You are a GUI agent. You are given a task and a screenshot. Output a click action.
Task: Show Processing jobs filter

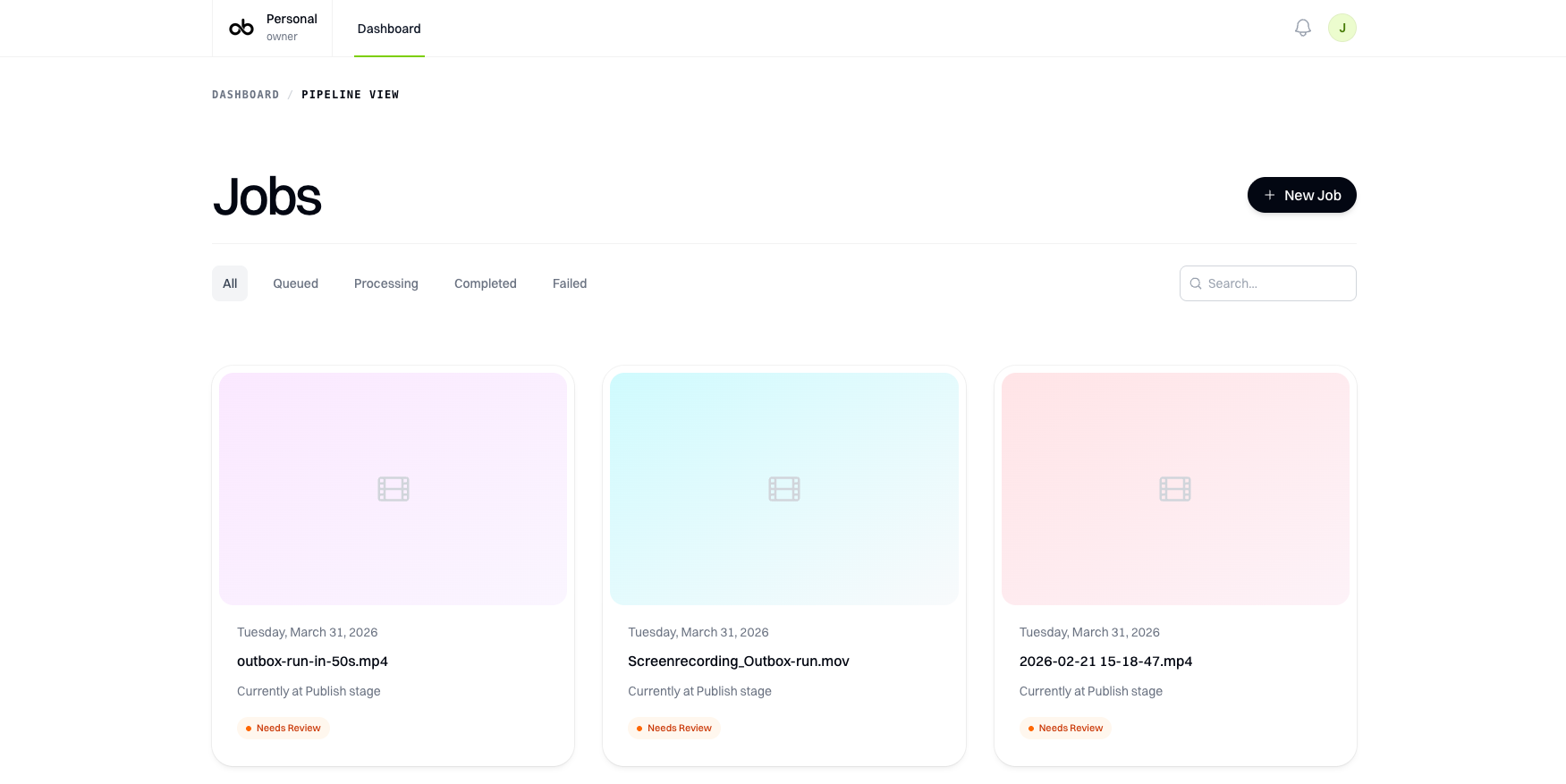pyautogui.click(x=385, y=283)
